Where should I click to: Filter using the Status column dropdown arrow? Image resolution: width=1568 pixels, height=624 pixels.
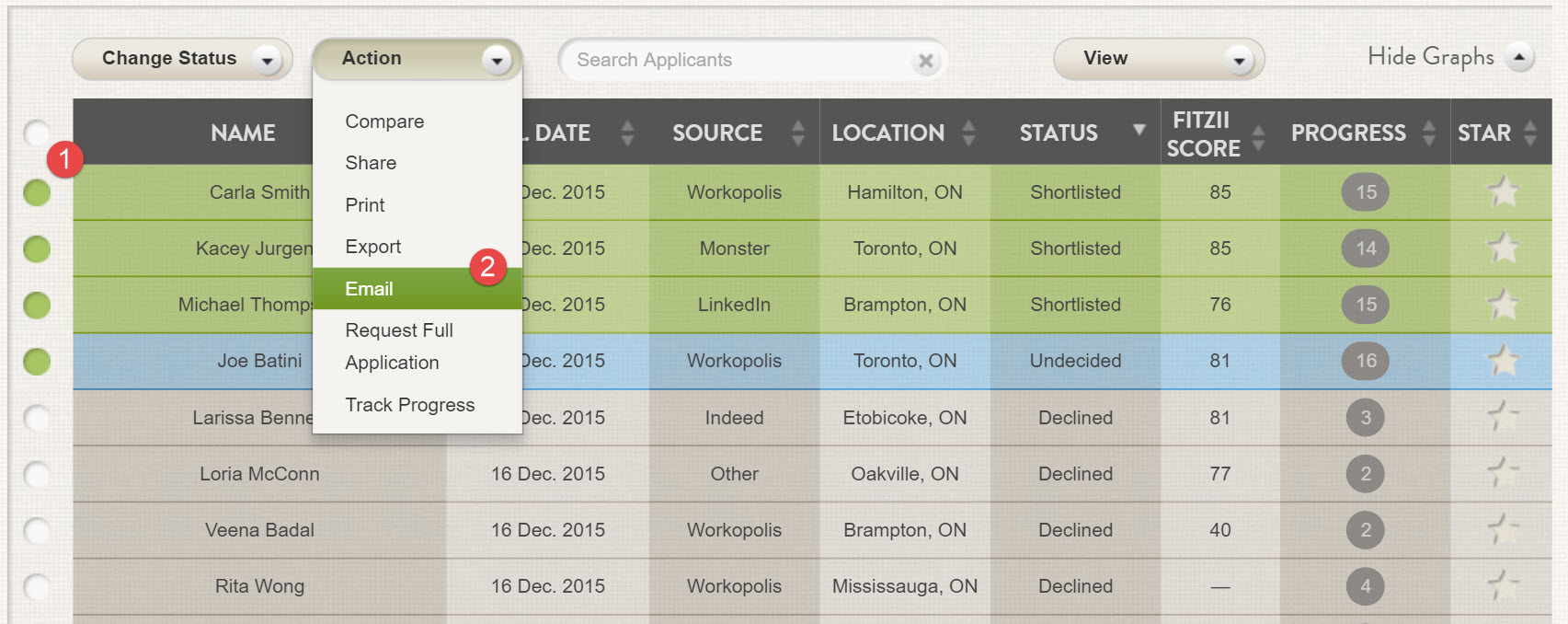[1139, 131]
